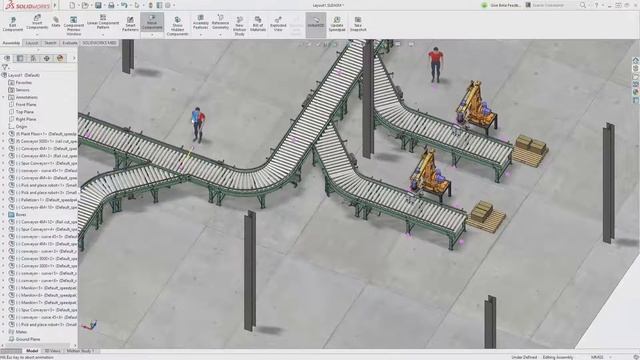This screenshot has width=640, height=360.
Task: Open the PropertyManager tab icon
Action: [20, 58]
